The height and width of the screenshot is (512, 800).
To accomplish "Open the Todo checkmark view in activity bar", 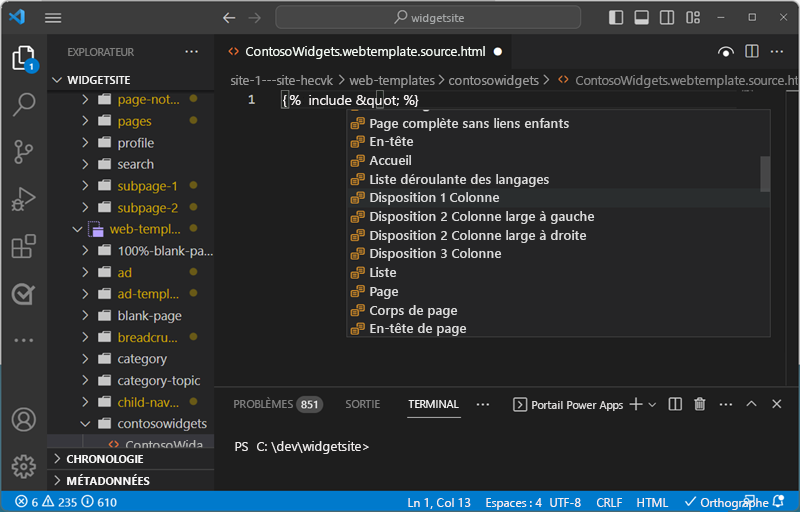I will tap(23, 294).
